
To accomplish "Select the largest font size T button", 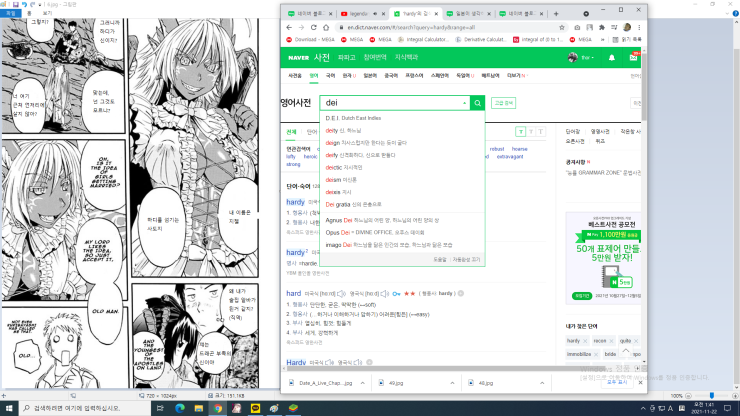I will tap(541, 132).
